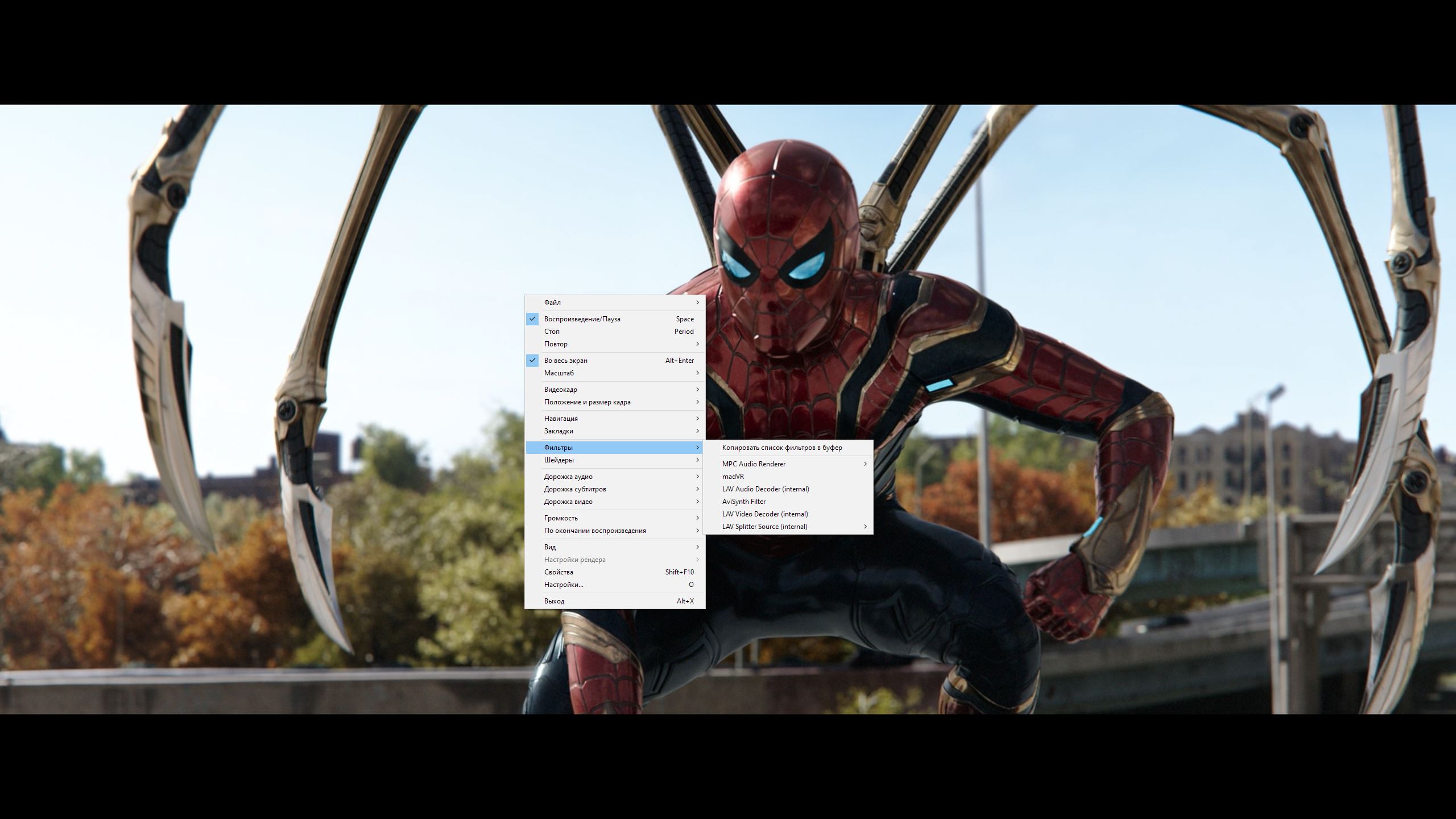Image resolution: width=1456 pixels, height=819 pixels.
Task: Expand the MPC Audio Renderer submenu arrow
Action: 865,464
